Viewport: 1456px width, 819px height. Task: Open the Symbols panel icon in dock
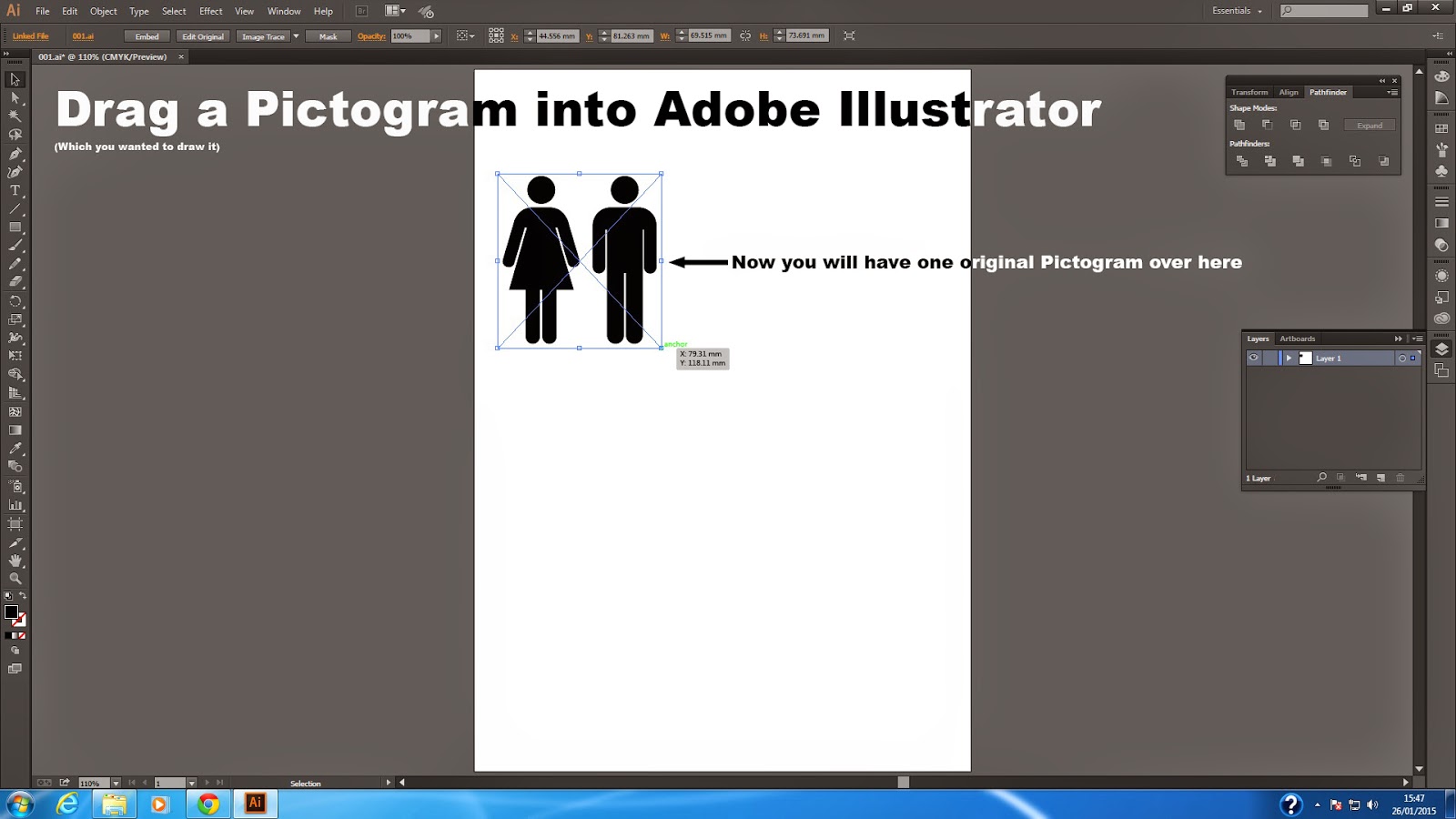pos(1441,172)
